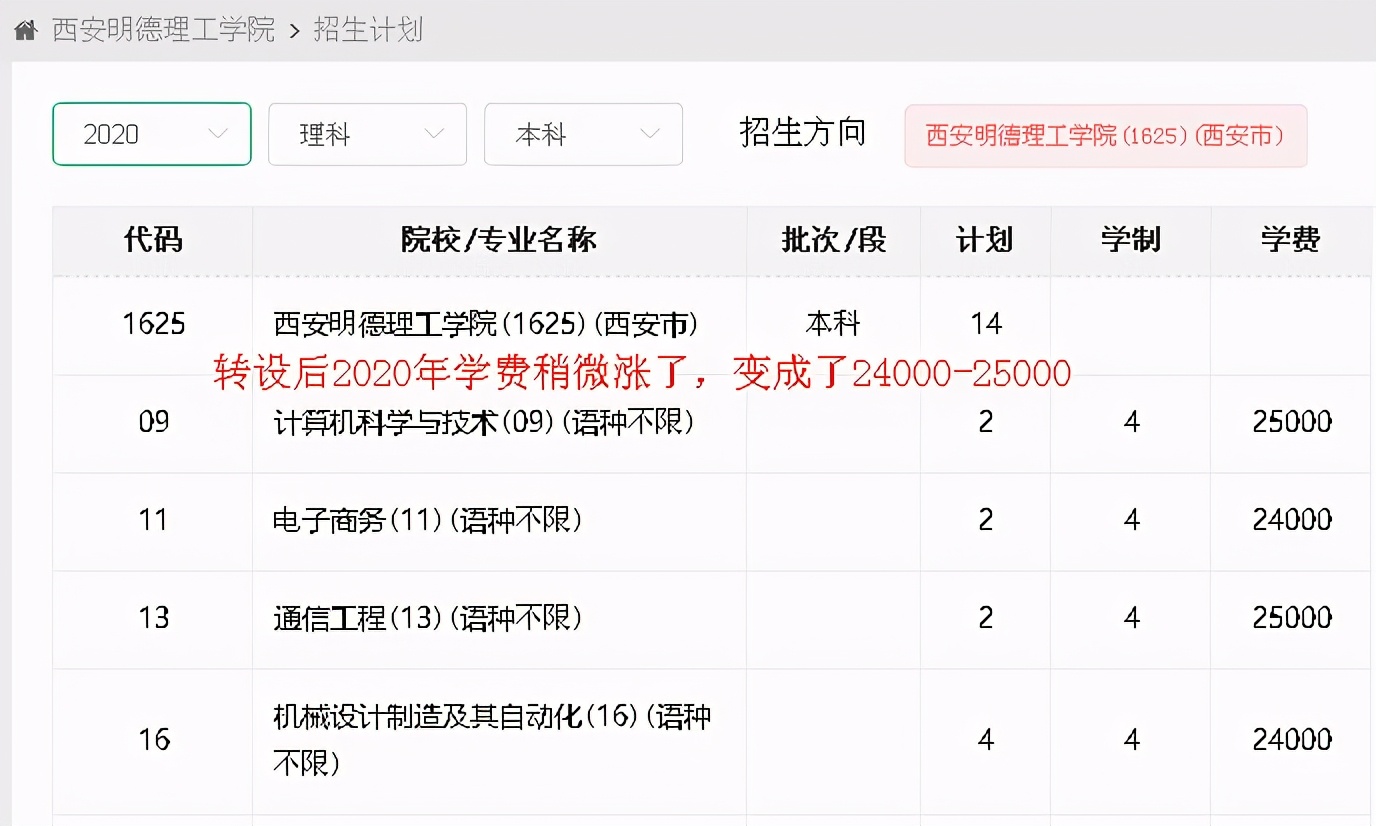Open the 2020 year dropdown
This screenshot has height=826, width=1376.
(x=151, y=134)
